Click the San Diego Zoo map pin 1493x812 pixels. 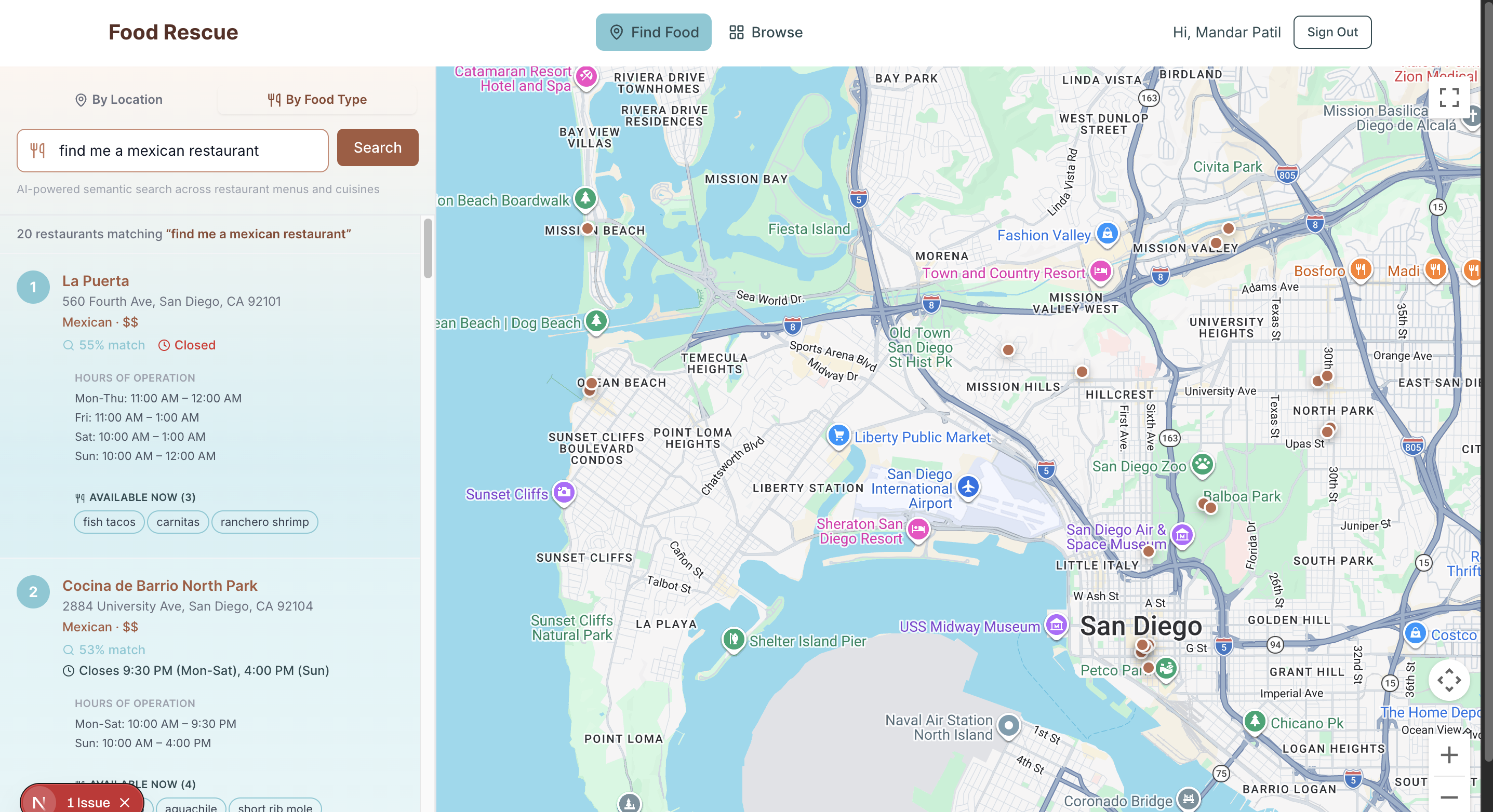(x=1202, y=464)
